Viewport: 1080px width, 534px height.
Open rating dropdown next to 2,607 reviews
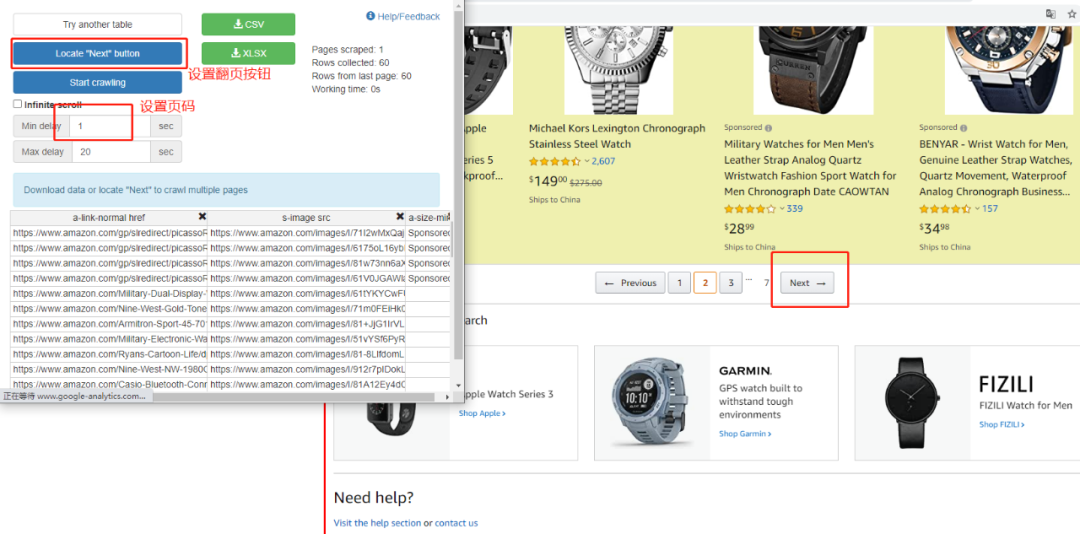coord(587,161)
